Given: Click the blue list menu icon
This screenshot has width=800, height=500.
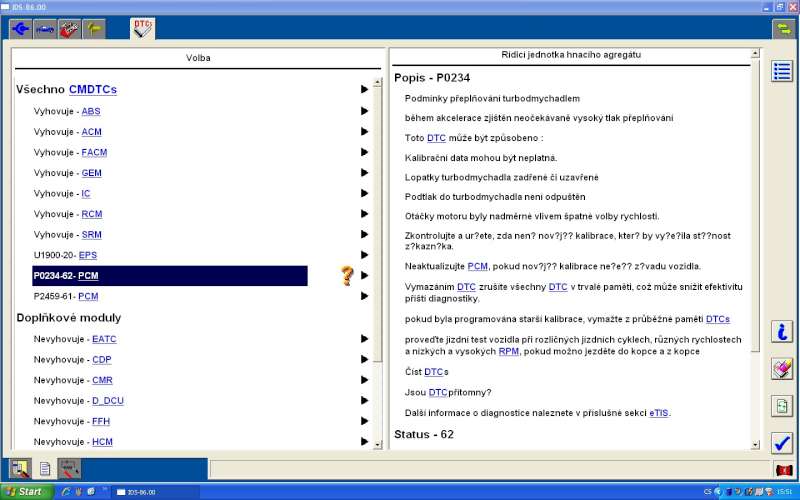Looking at the screenshot, I should pos(782,71).
